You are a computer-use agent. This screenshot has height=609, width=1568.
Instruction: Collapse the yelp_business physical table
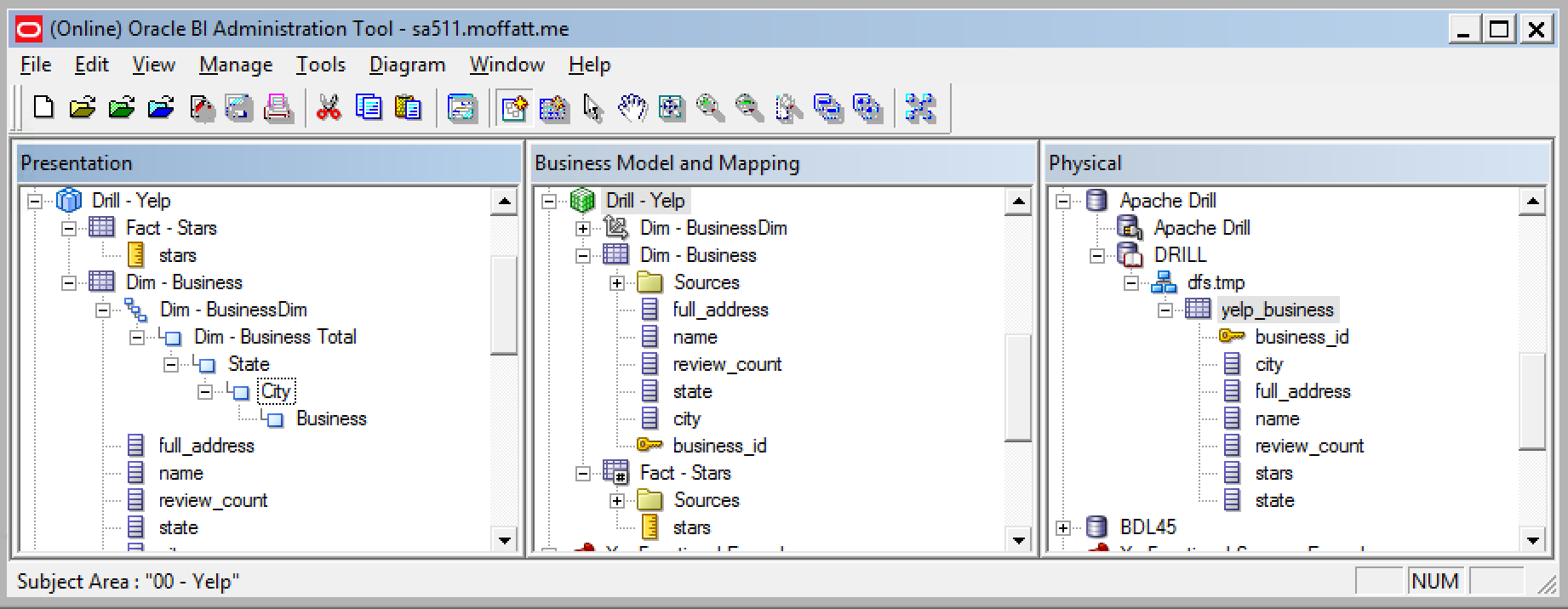[x=1165, y=310]
